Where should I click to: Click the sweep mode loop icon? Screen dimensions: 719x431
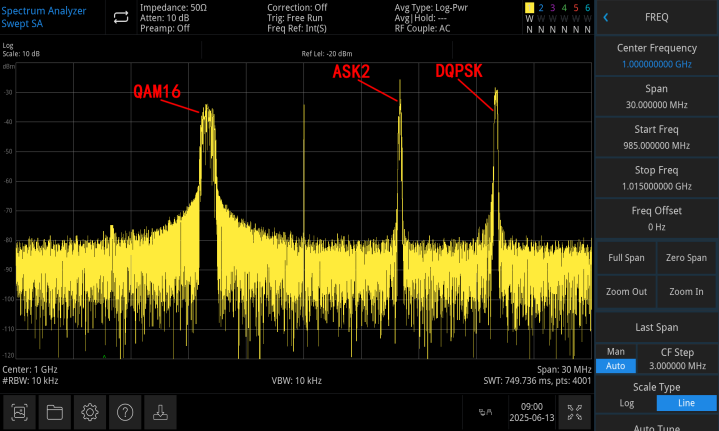tap(121, 17)
